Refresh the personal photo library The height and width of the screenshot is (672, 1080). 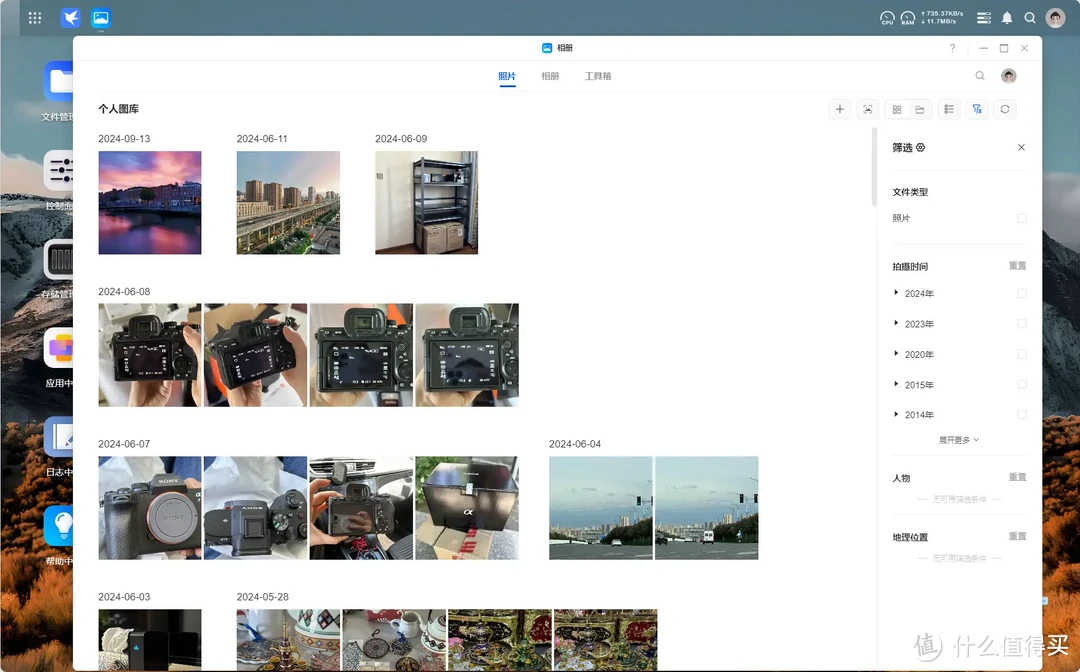tap(1005, 110)
